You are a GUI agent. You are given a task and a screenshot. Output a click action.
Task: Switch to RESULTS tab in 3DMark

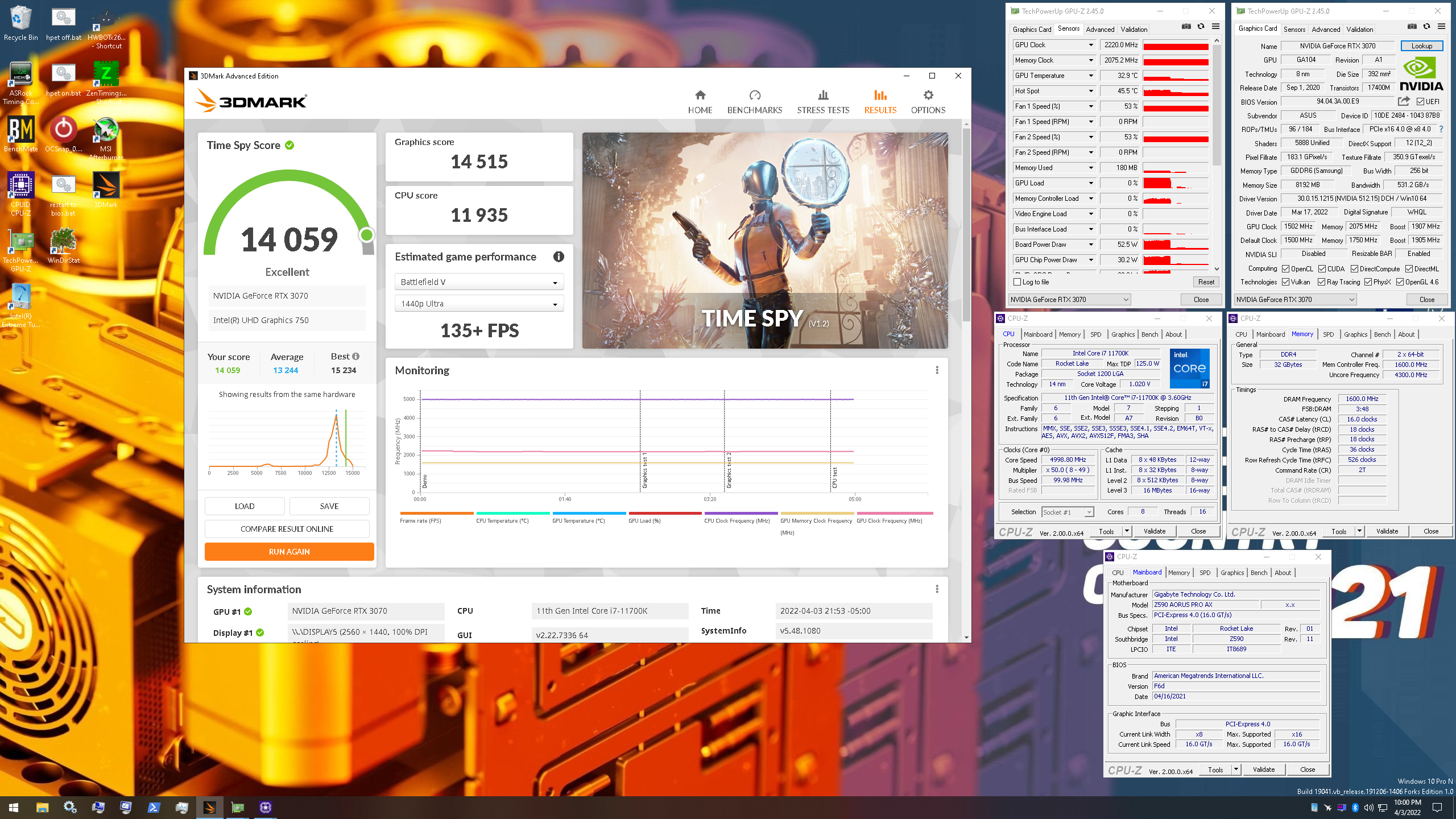pos(880,102)
